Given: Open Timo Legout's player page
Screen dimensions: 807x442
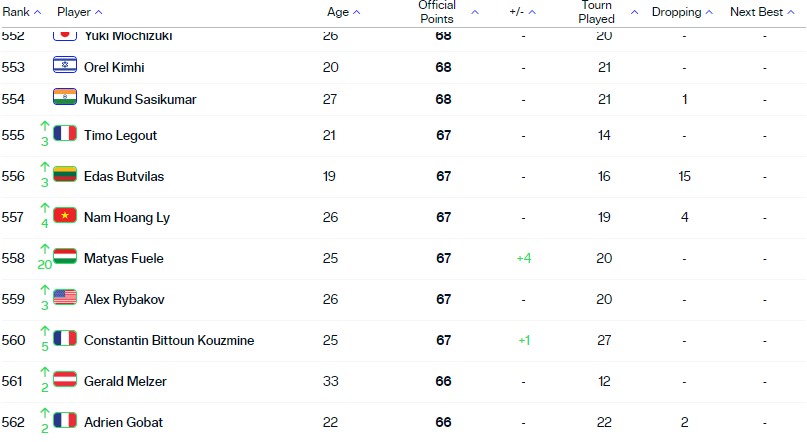Looking at the screenshot, I should [x=120, y=135].
